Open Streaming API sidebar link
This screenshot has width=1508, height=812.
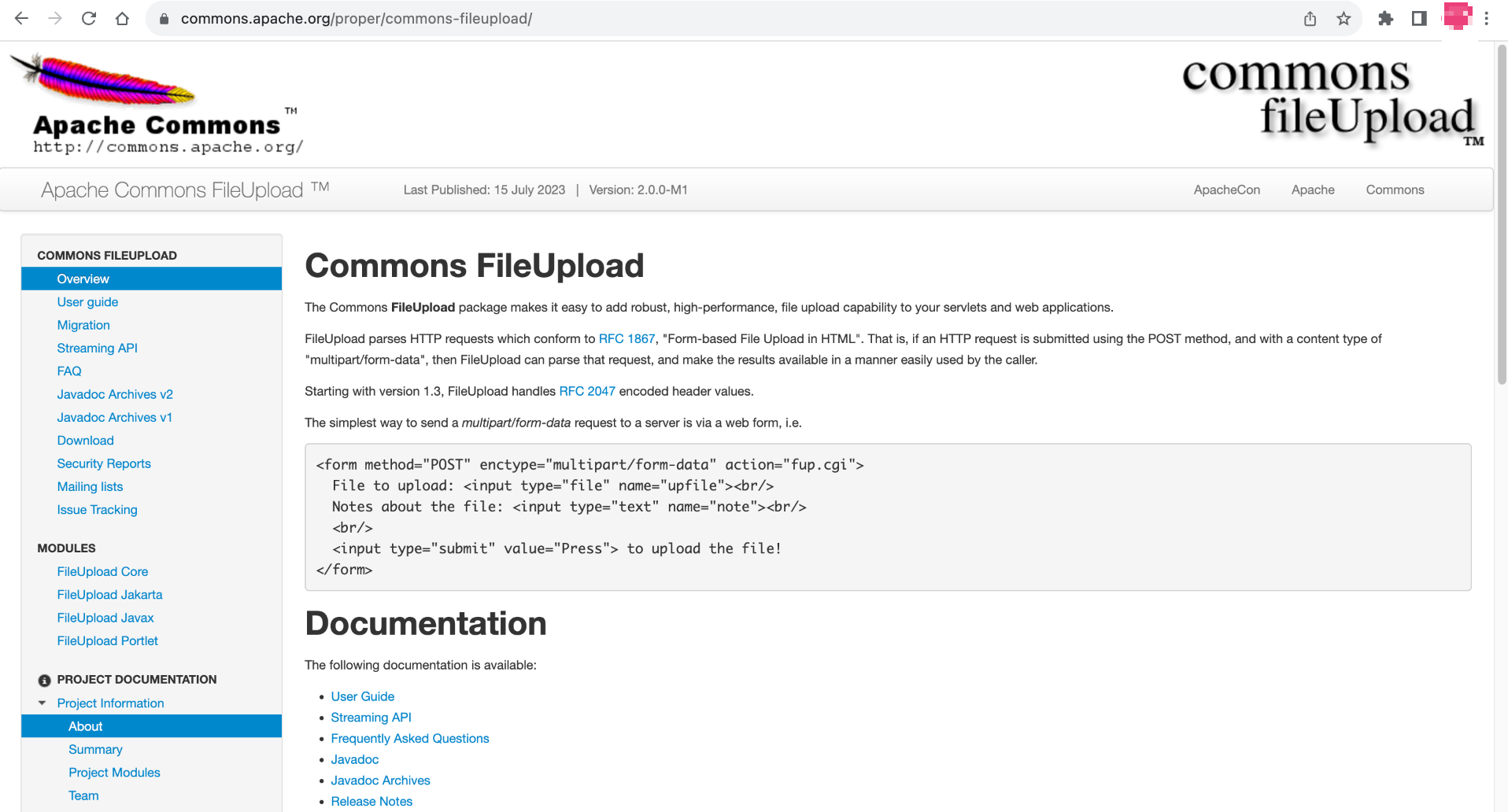97,348
